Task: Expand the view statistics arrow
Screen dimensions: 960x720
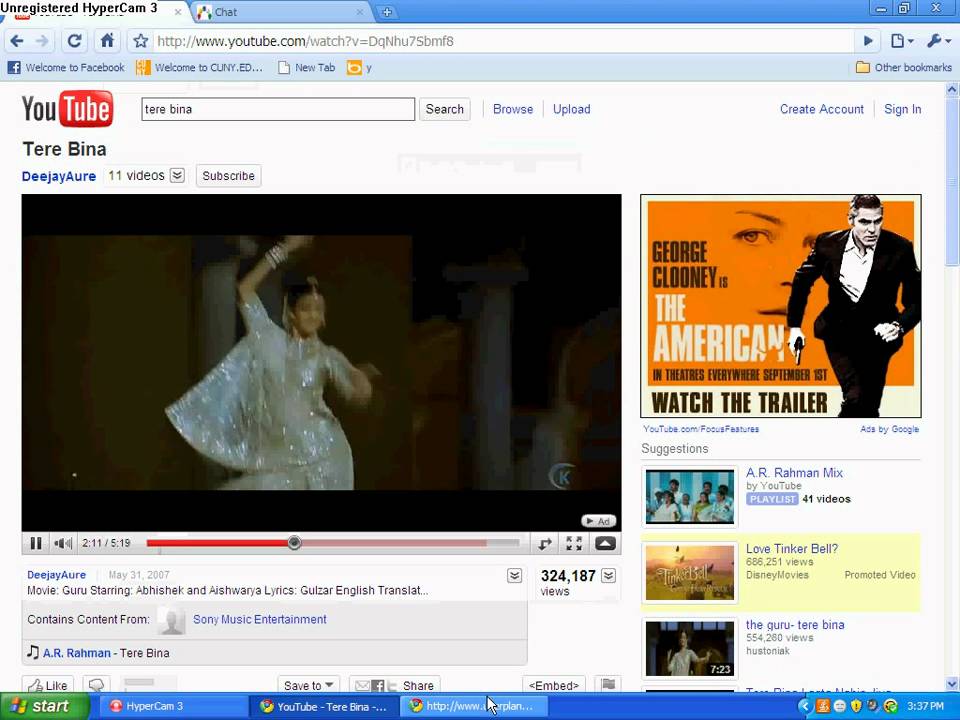Action: (x=609, y=576)
